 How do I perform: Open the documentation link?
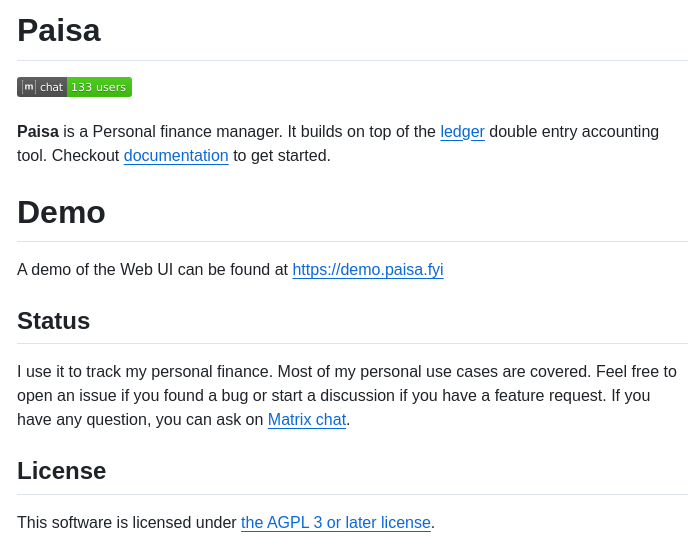click(176, 156)
